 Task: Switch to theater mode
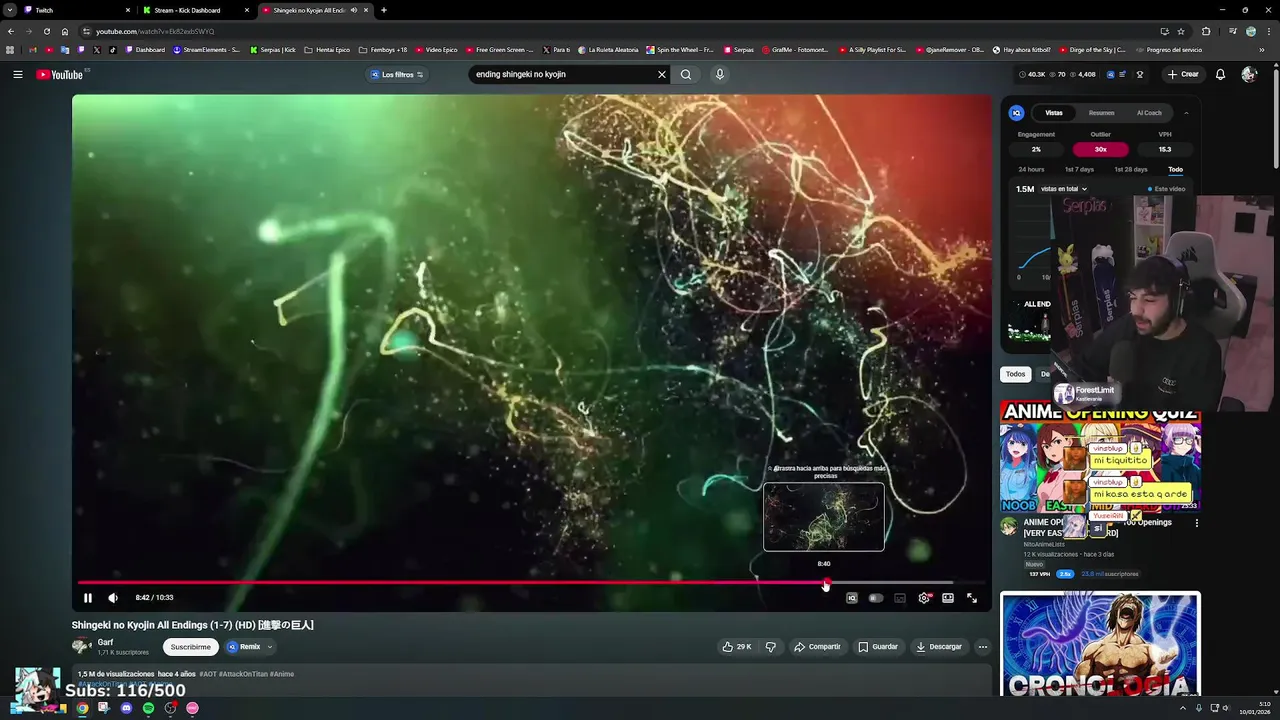tap(948, 598)
